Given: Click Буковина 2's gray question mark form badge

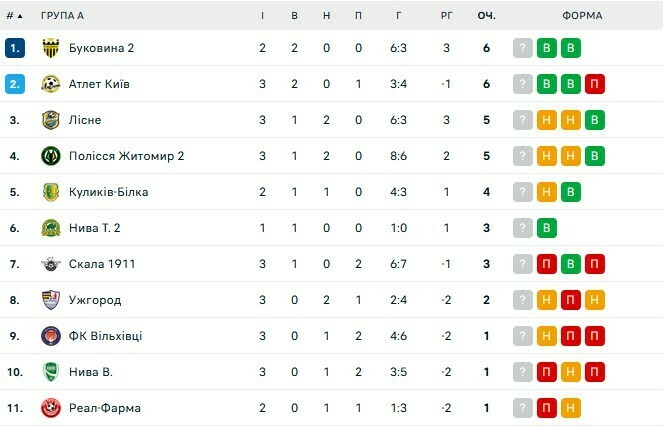Looking at the screenshot, I should click(x=522, y=48).
